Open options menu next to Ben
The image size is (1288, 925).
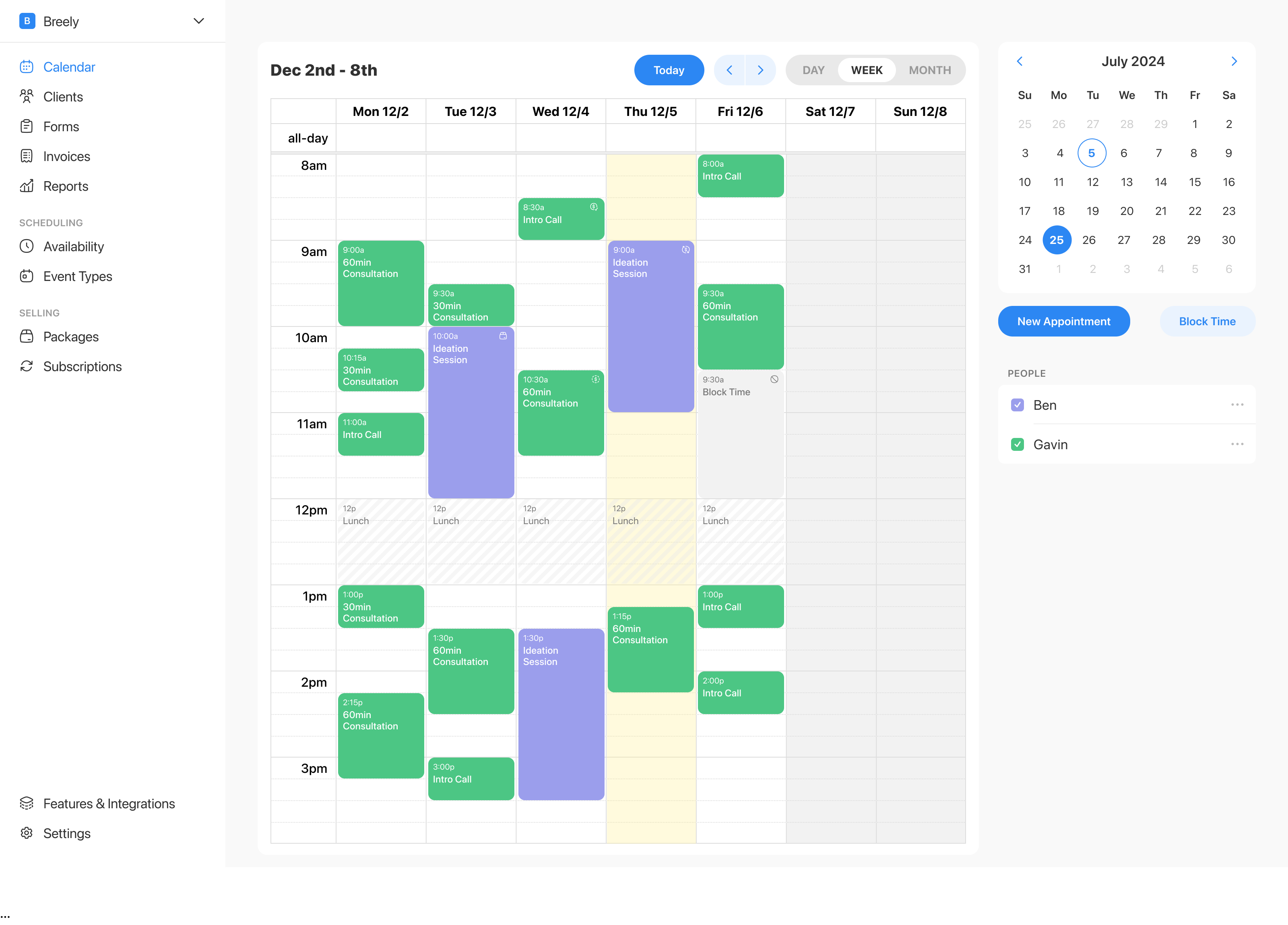coord(1237,405)
